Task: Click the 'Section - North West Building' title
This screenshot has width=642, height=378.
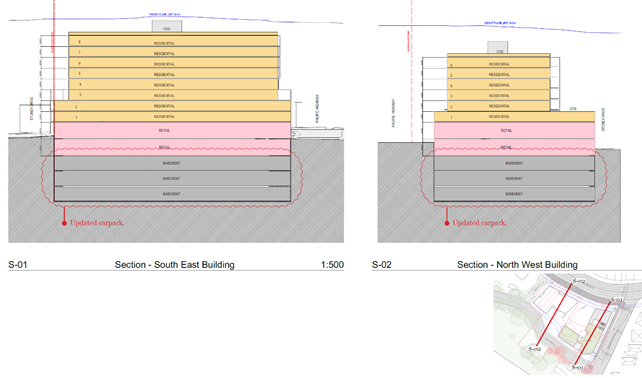Action: [517, 265]
